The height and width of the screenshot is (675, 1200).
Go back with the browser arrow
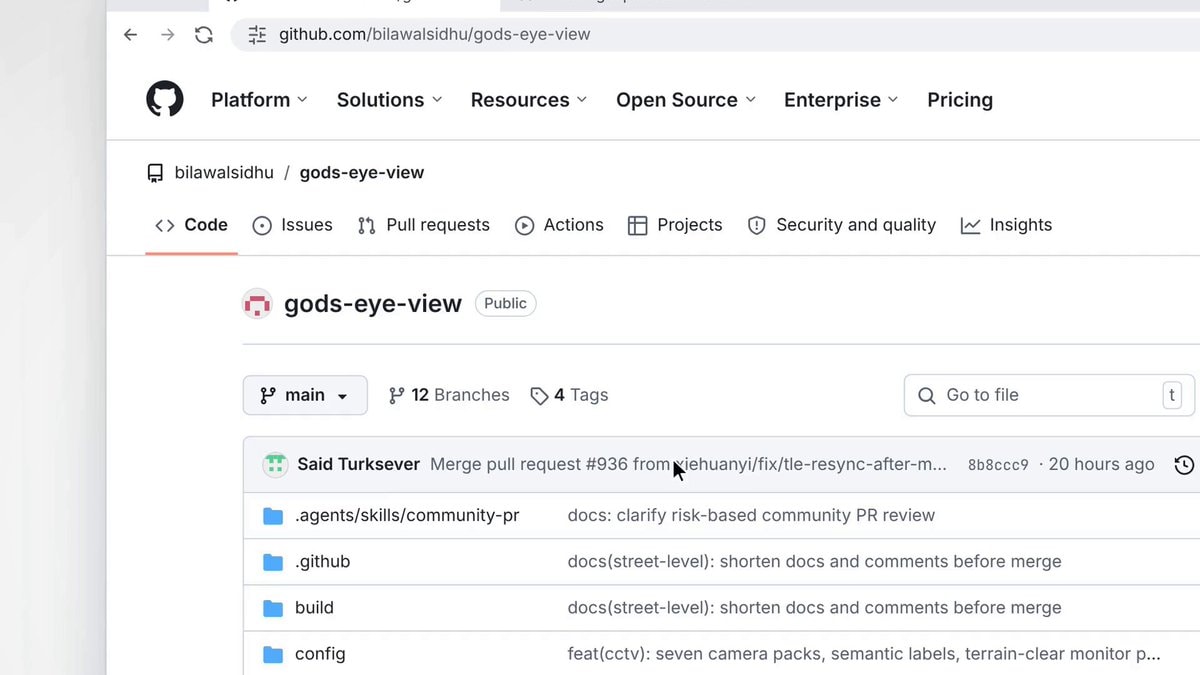coord(130,35)
